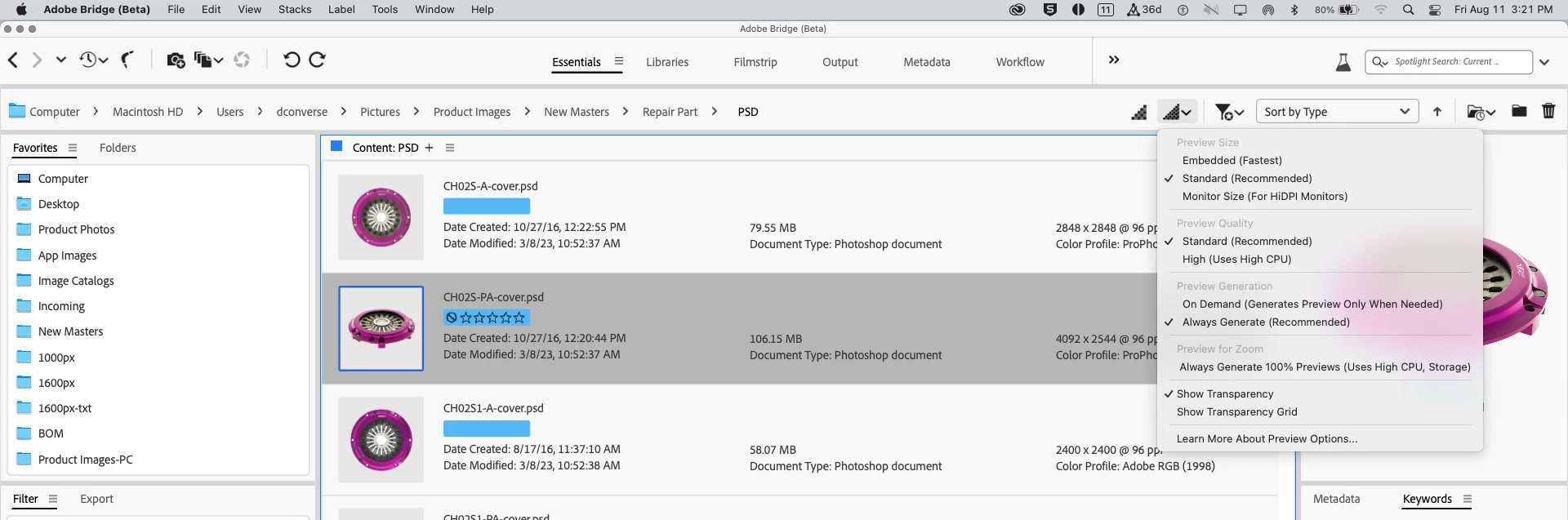This screenshot has width=1568, height=520.
Task: Open the Refine batch tools stacked-pages icon
Action: pyautogui.click(x=208, y=60)
